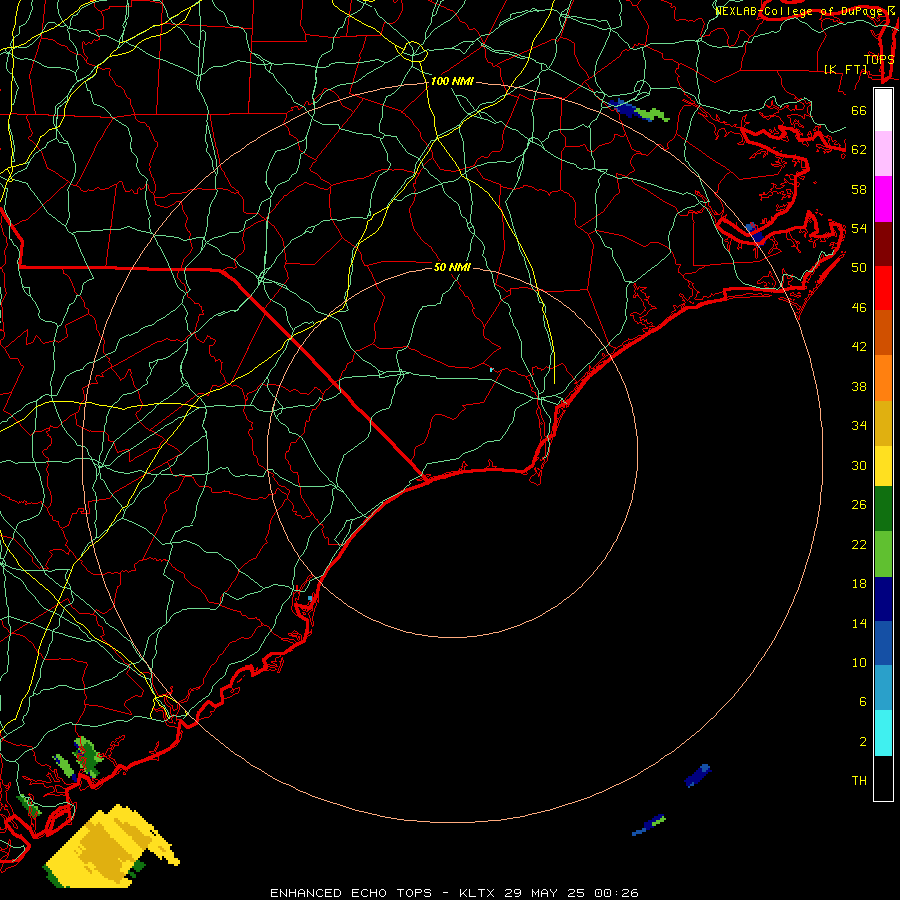Click the small light-blue echo pixel on the coast
Viewport: 900px width, 900px height.
310,598
